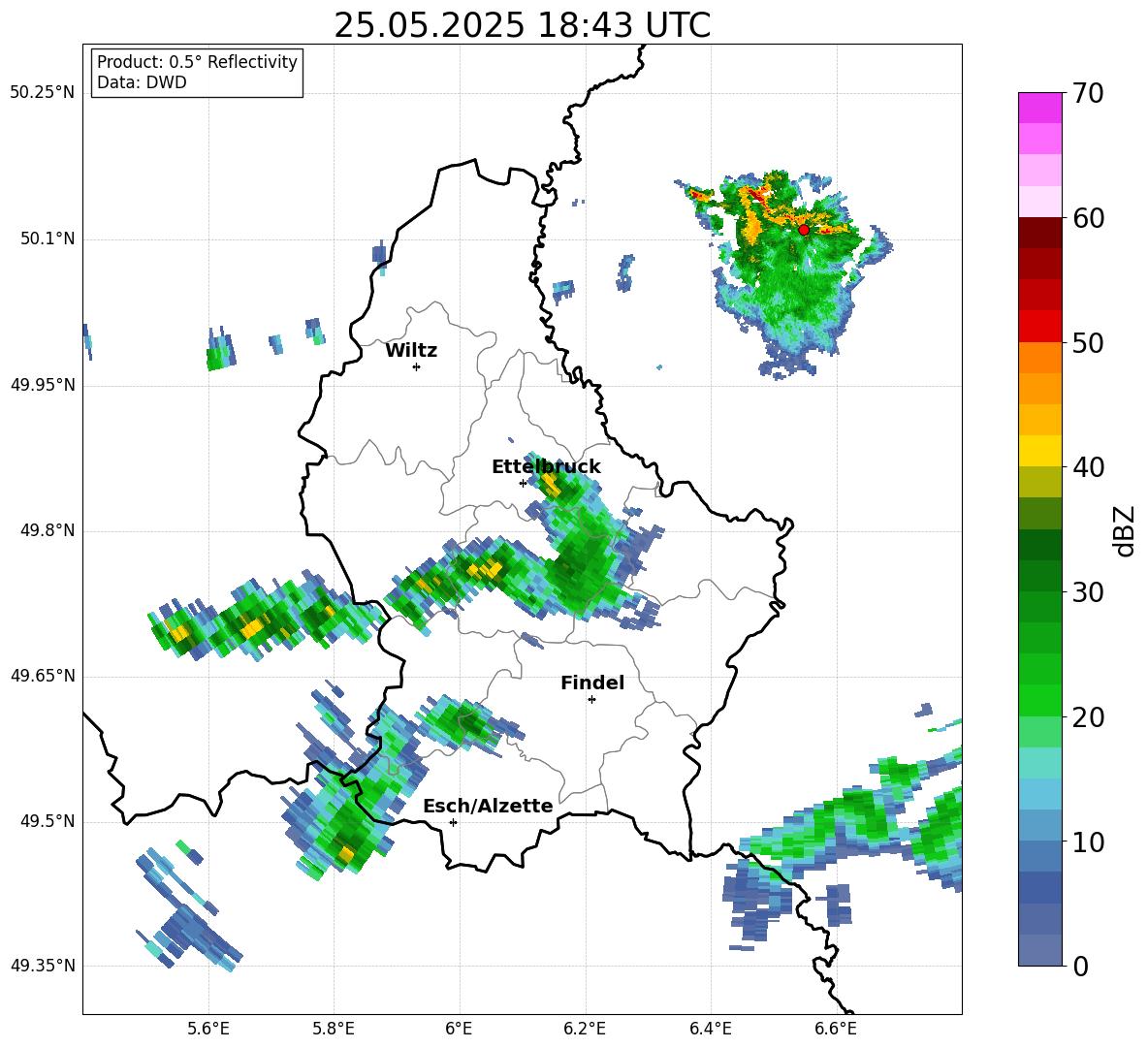1148x1048 pixels.
Task: Click the 6.6°E longitude label
Action: click(x=836, y=1029)
